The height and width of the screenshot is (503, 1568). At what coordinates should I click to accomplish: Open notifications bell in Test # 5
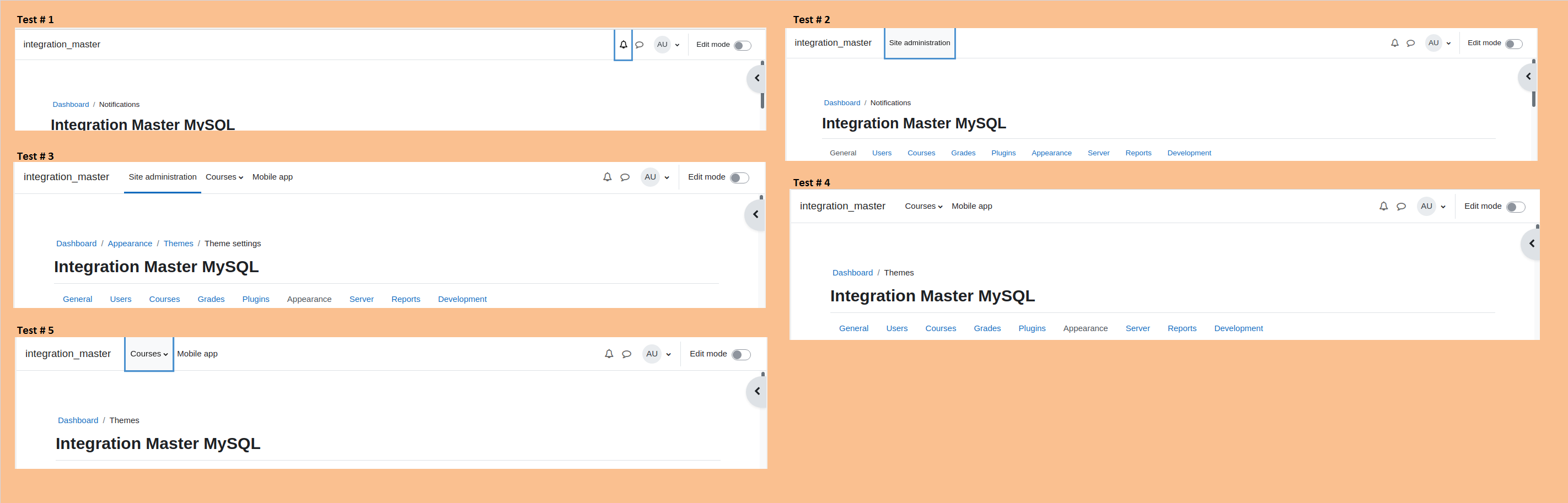coord(609,354)
